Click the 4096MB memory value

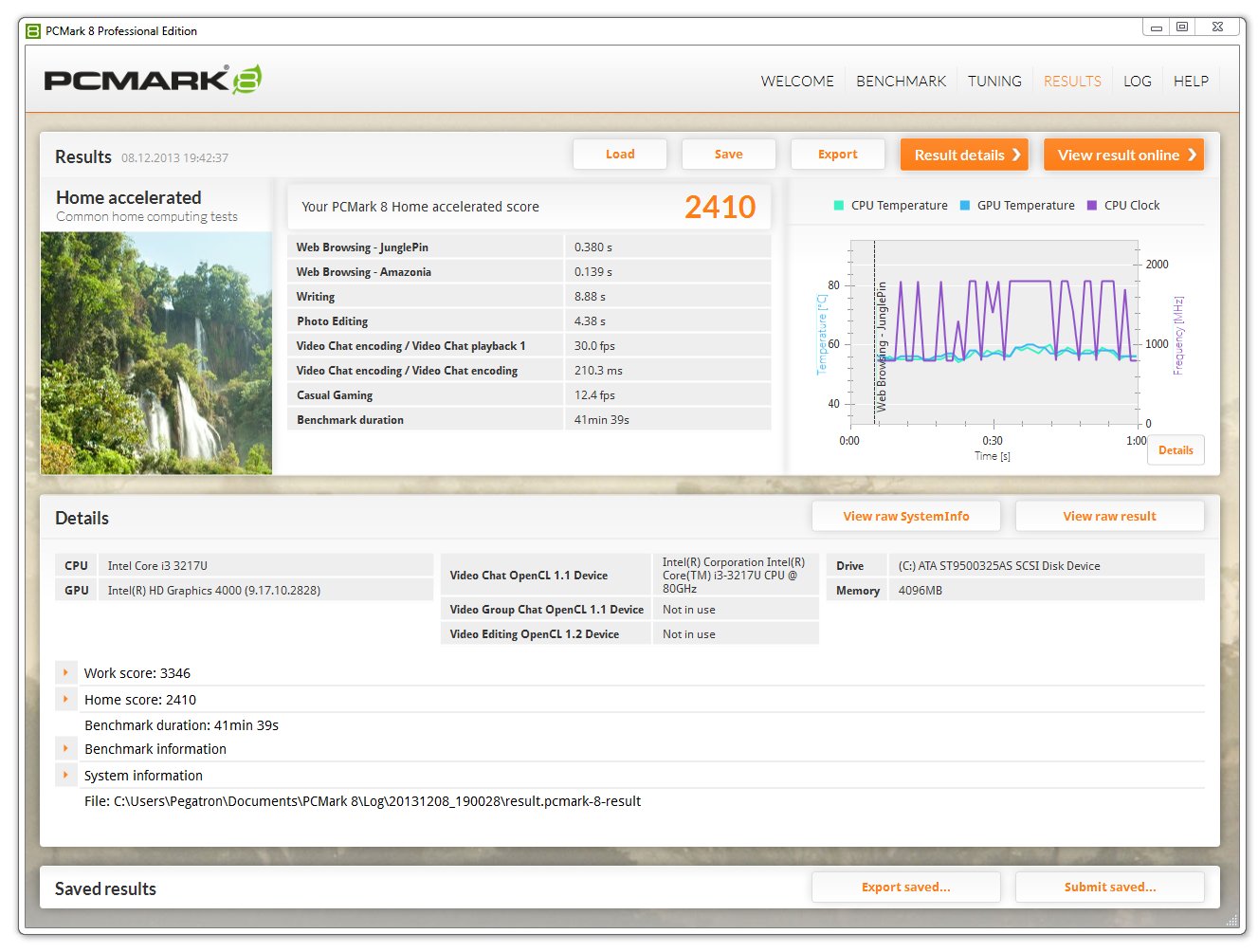pos(921,591)
